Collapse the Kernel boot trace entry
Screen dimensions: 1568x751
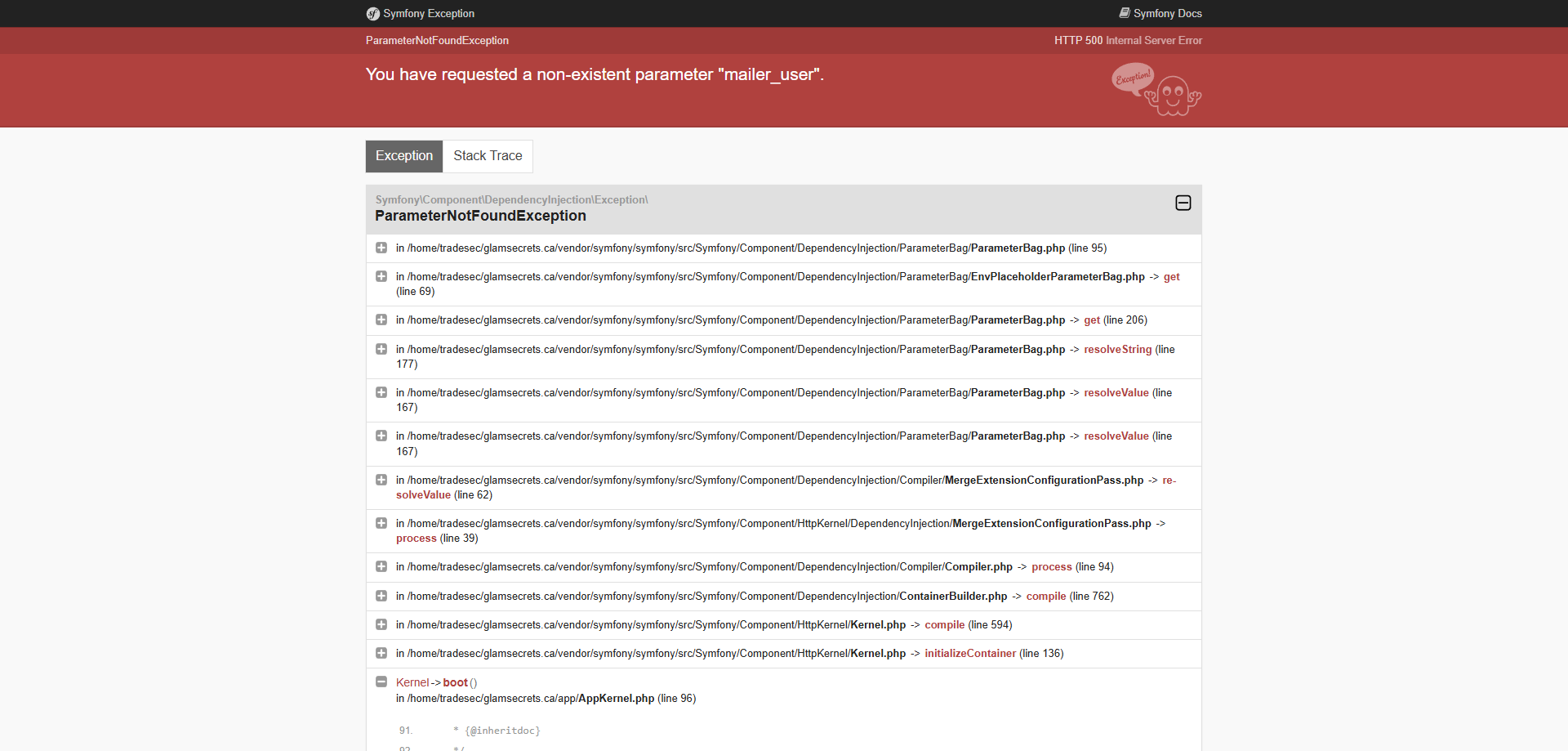[381, 682]
